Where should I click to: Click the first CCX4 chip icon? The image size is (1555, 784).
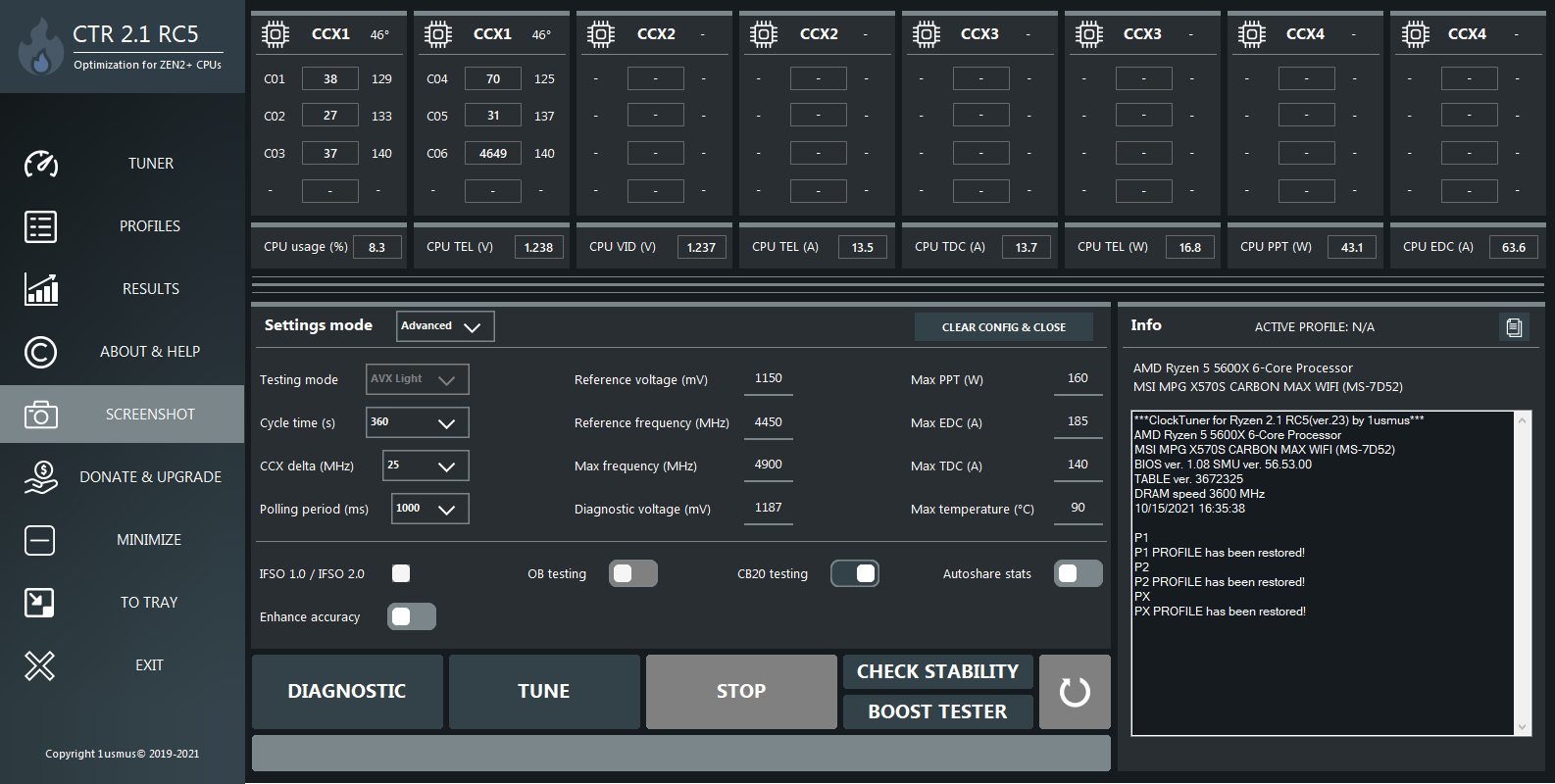(1252, 34)
